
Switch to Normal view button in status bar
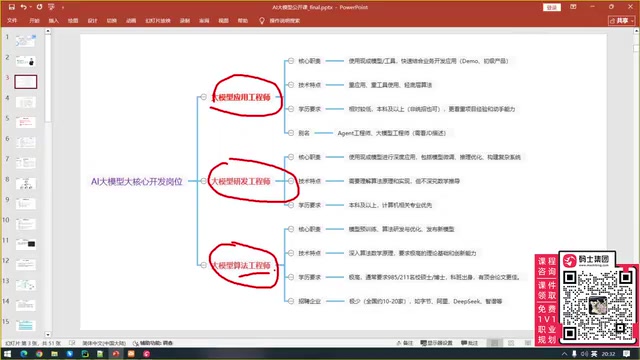point(495,343)
